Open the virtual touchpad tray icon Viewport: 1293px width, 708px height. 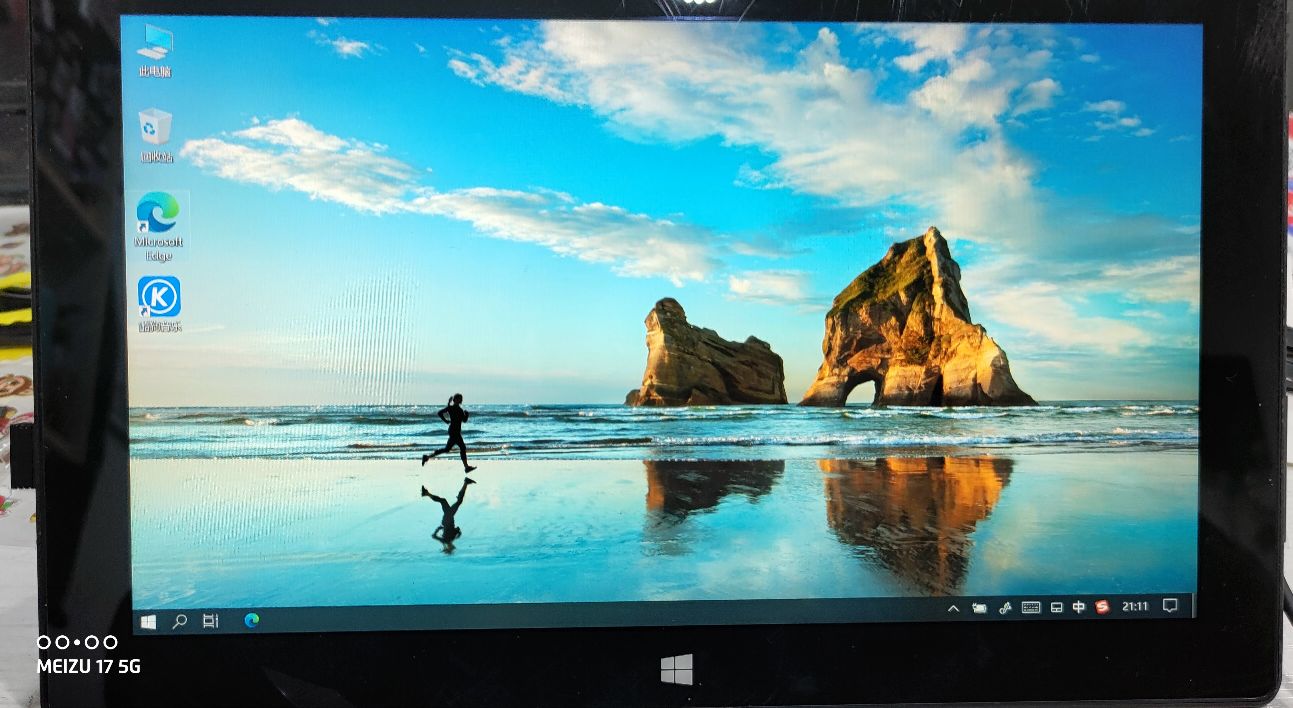1056,607
